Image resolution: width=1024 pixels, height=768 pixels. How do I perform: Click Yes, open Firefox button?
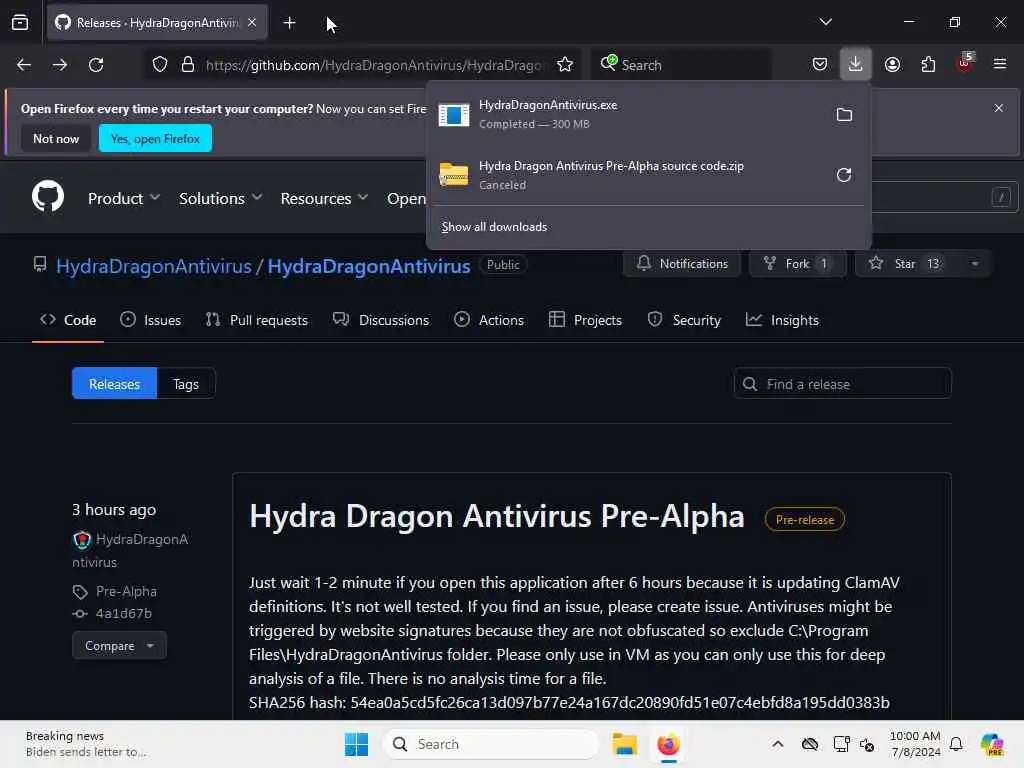(x=155, y=138)
